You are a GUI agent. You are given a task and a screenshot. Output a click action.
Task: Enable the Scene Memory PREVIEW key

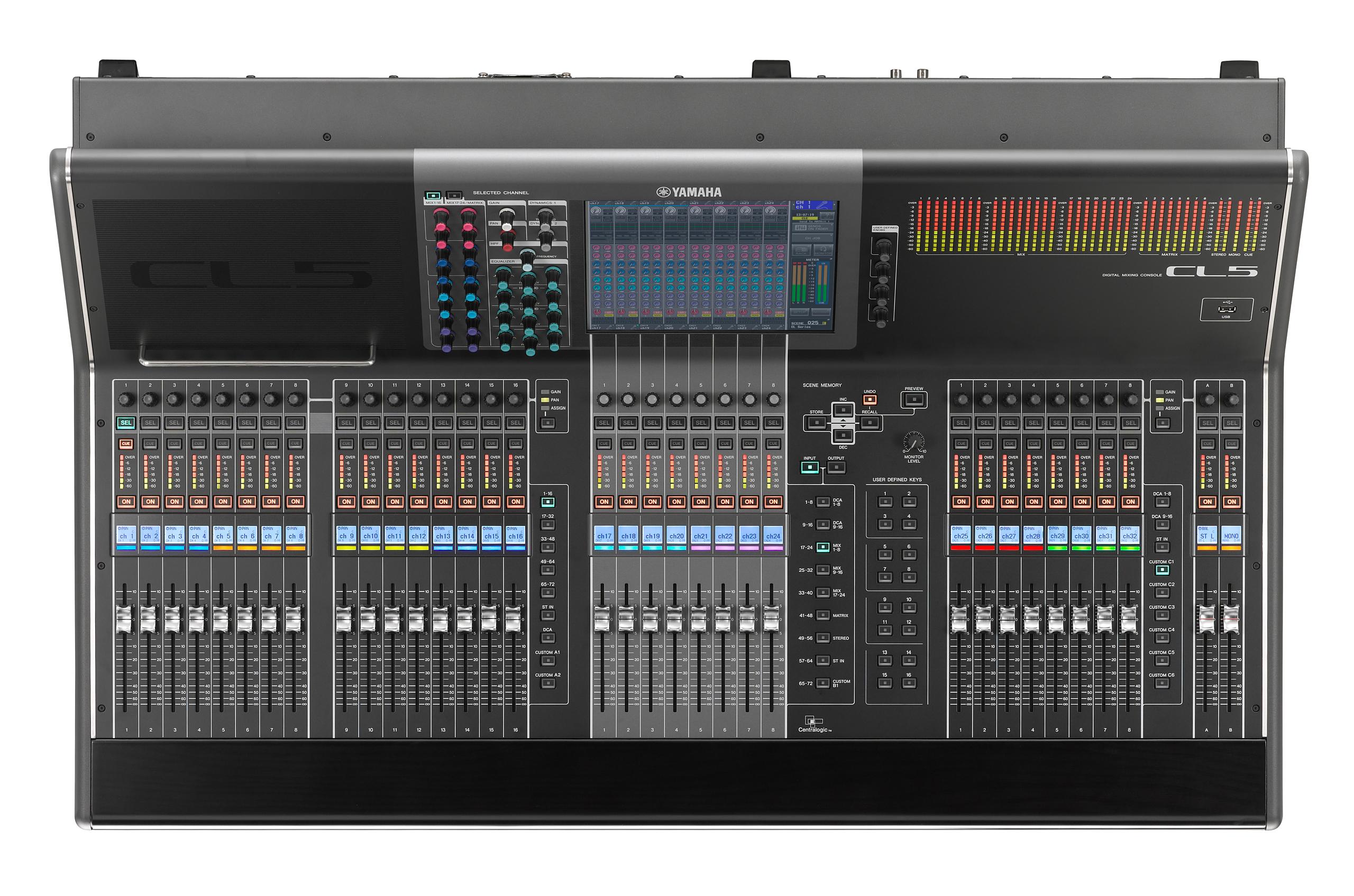click(x=914, y=399)
